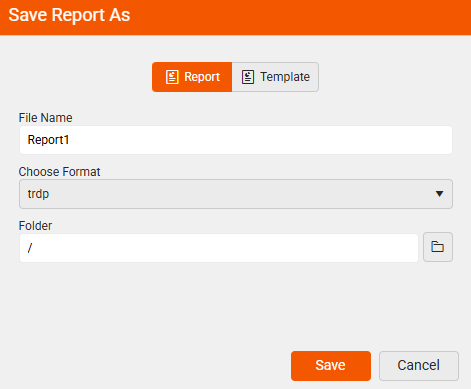Open the Choose Format dropdown
471x389 pixels.
point(236,194)
